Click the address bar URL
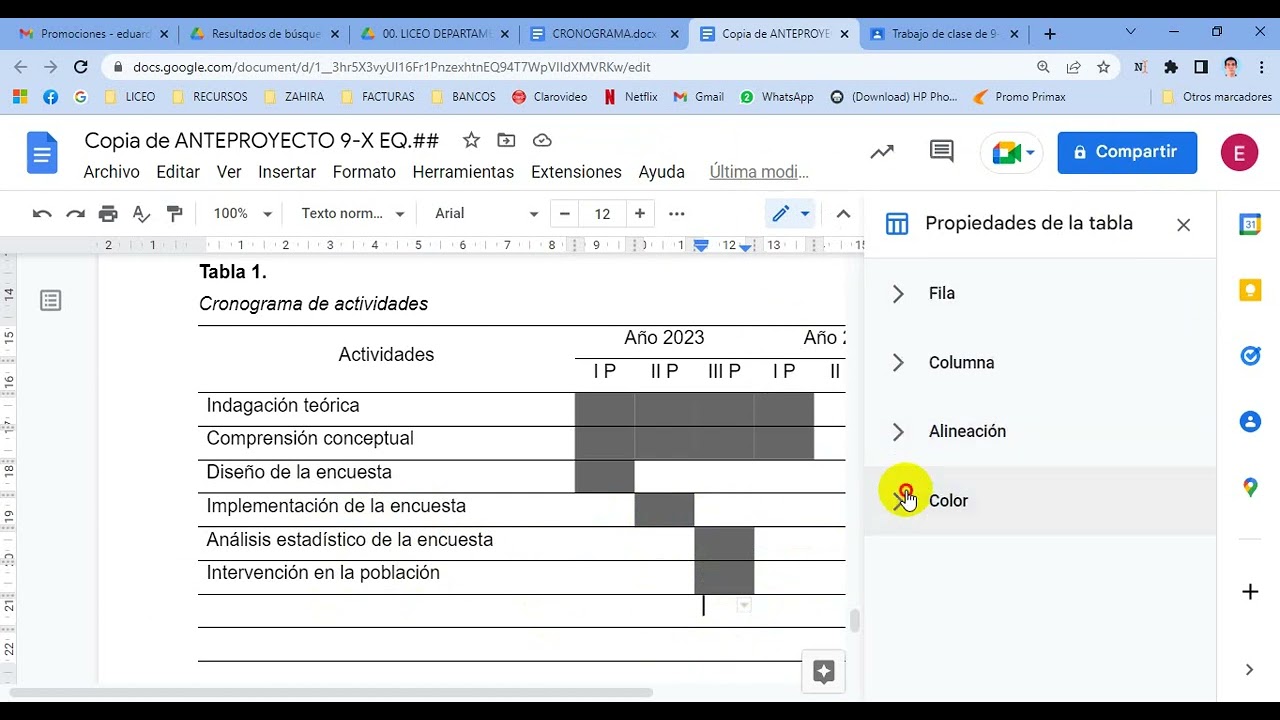Viewport: 1280px width, 720px height. click(391, 67)
